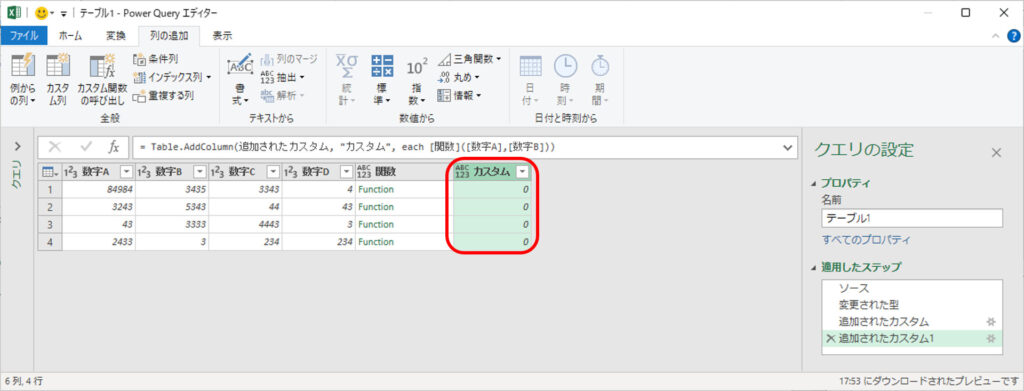Open the ファイル tab
1024x391 pixels.
(24, 36)
